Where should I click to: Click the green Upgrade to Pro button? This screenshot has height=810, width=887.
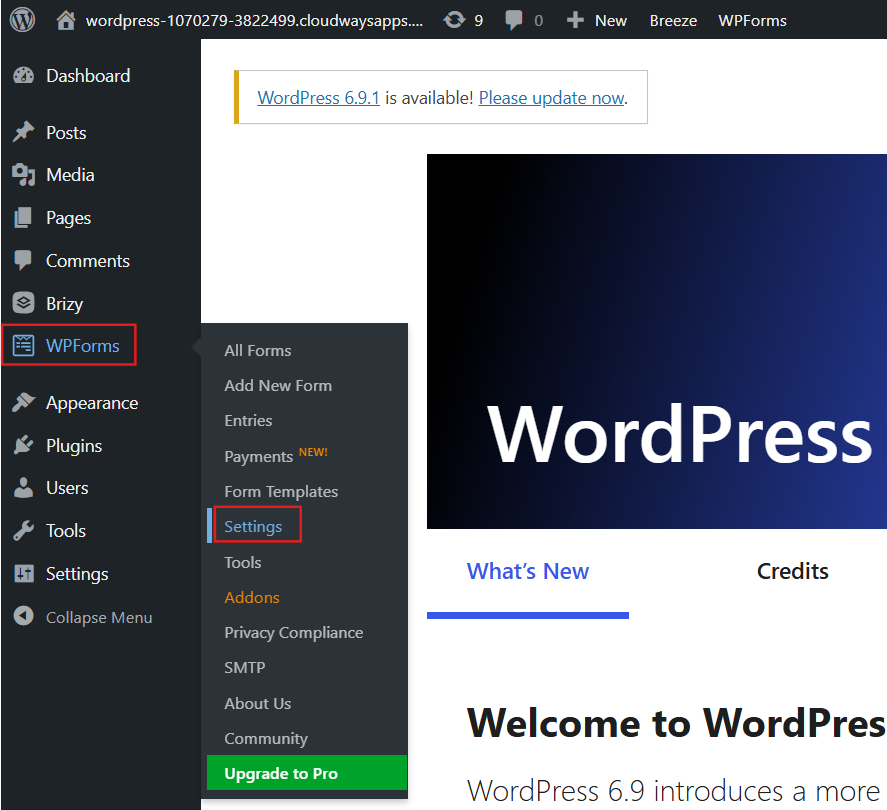click(x=307, y=773)
